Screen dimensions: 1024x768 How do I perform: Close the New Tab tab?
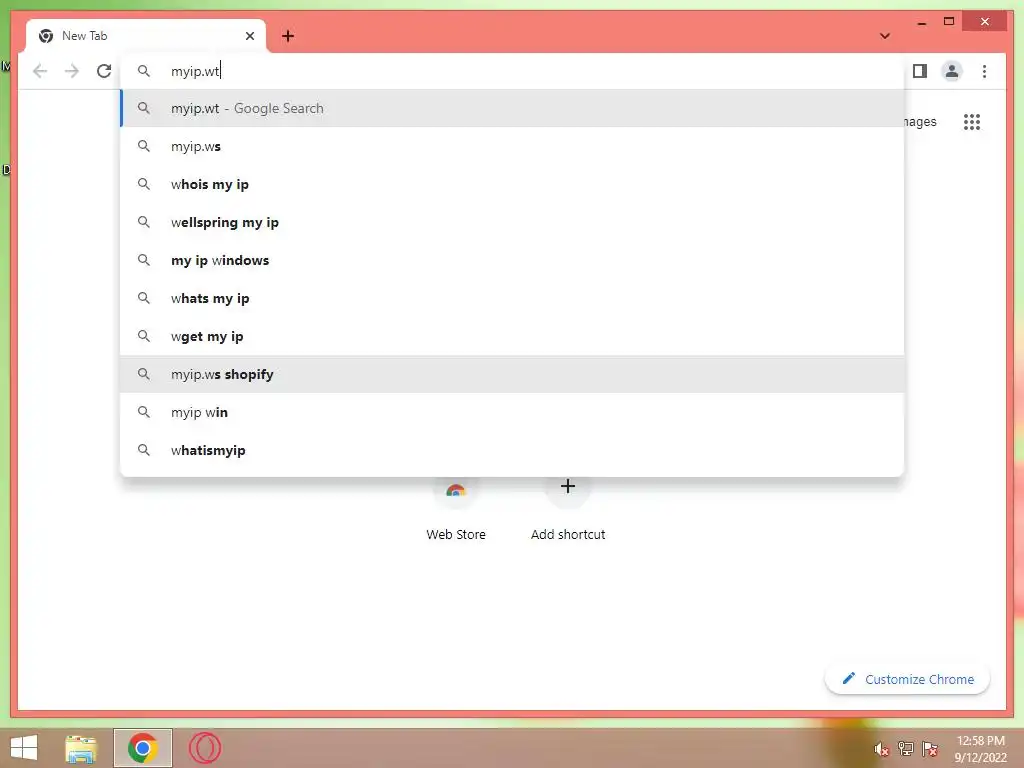pyautogui.click(x=249, y=36)
